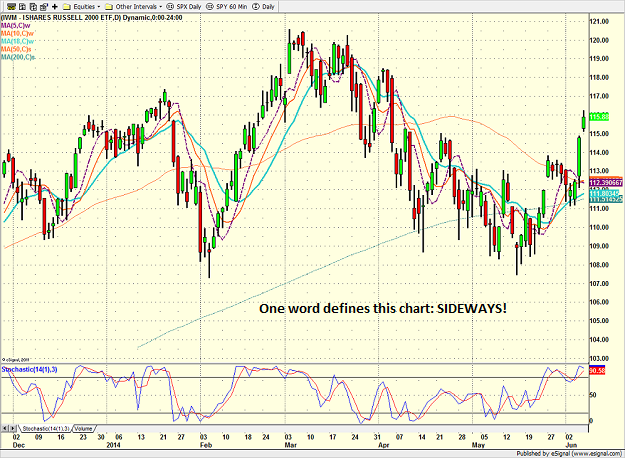Click the IWM iShares Russell 2000 title text
Viewport: 625px width, 458px height.
point(91,18)
